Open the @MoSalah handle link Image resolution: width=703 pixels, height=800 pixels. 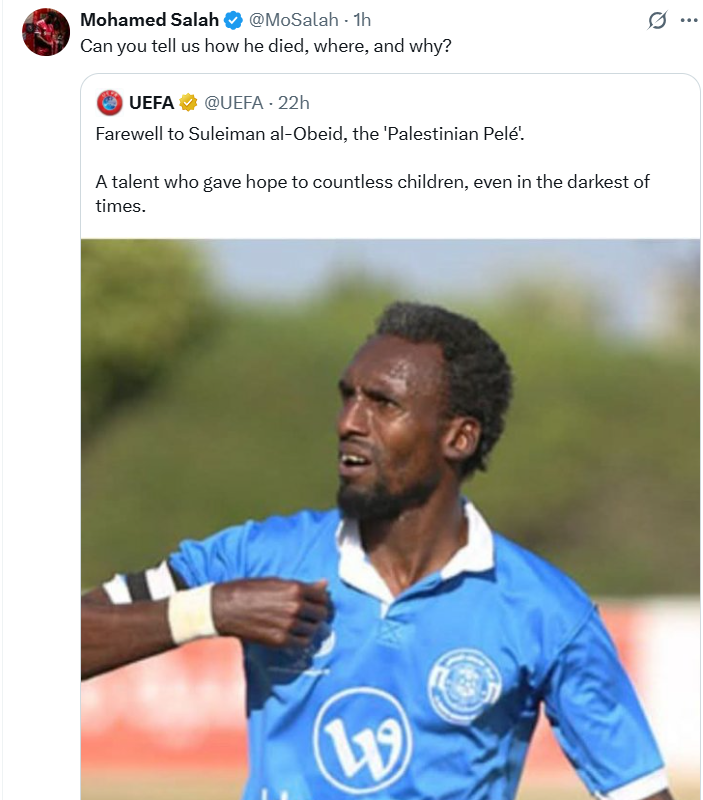coord(293,20)
